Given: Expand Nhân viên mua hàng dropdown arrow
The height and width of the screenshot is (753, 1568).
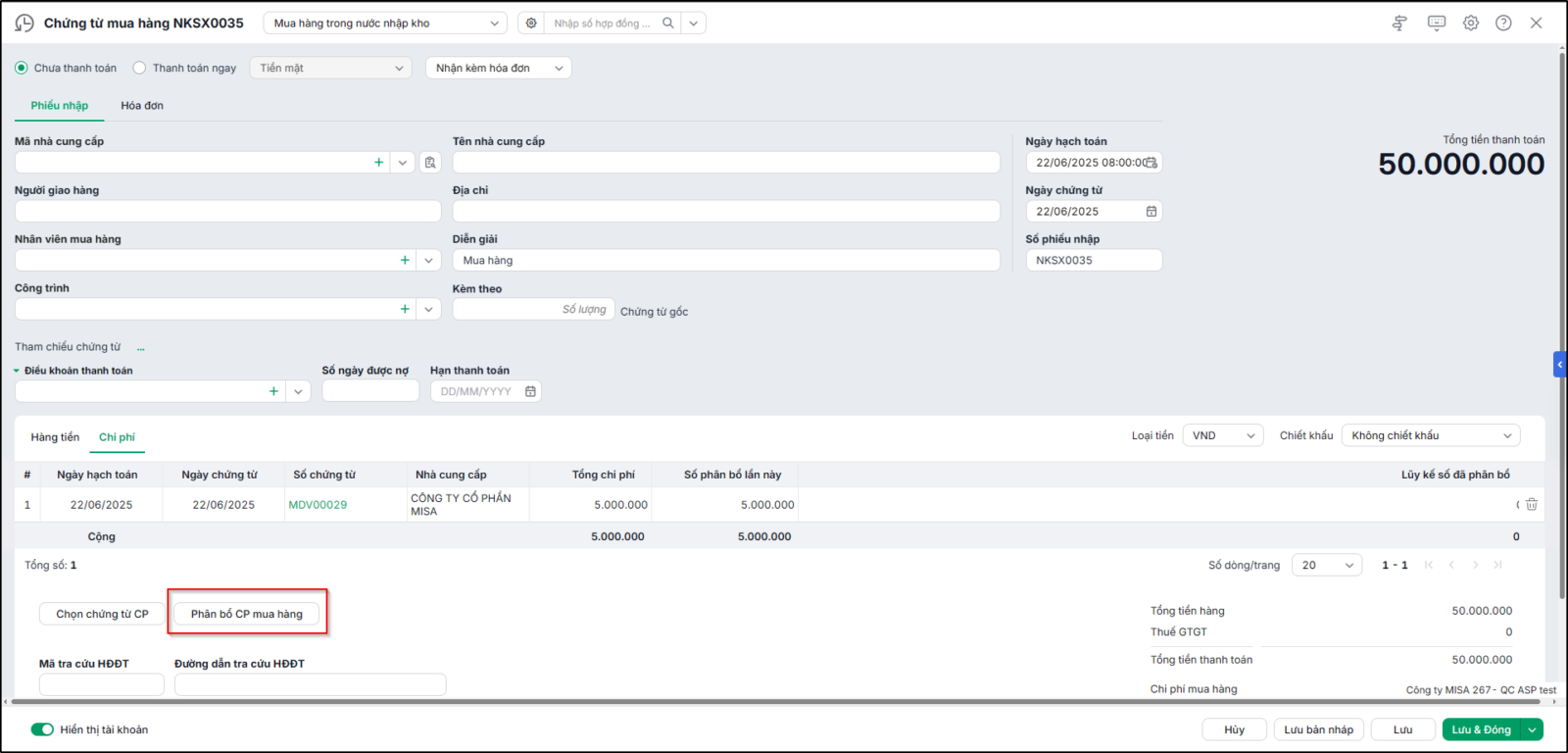Looking at the screenshot, I should click(428, 260).
